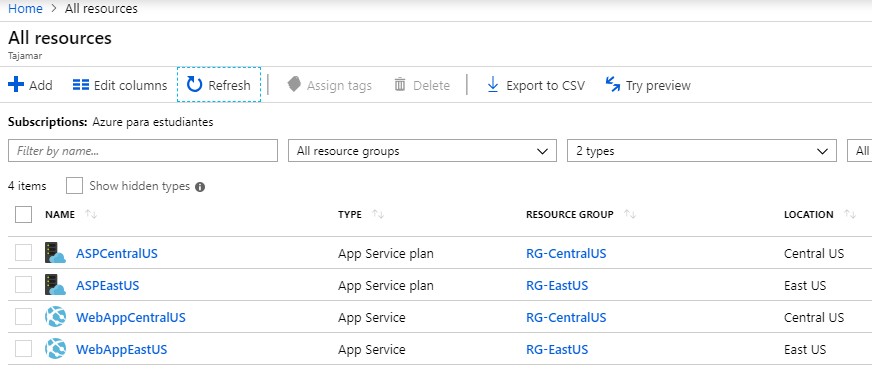Screen dimensions: 872x384
Task: Click the ASPCentralUS App Service plan icon
Action: coord(56,253)
